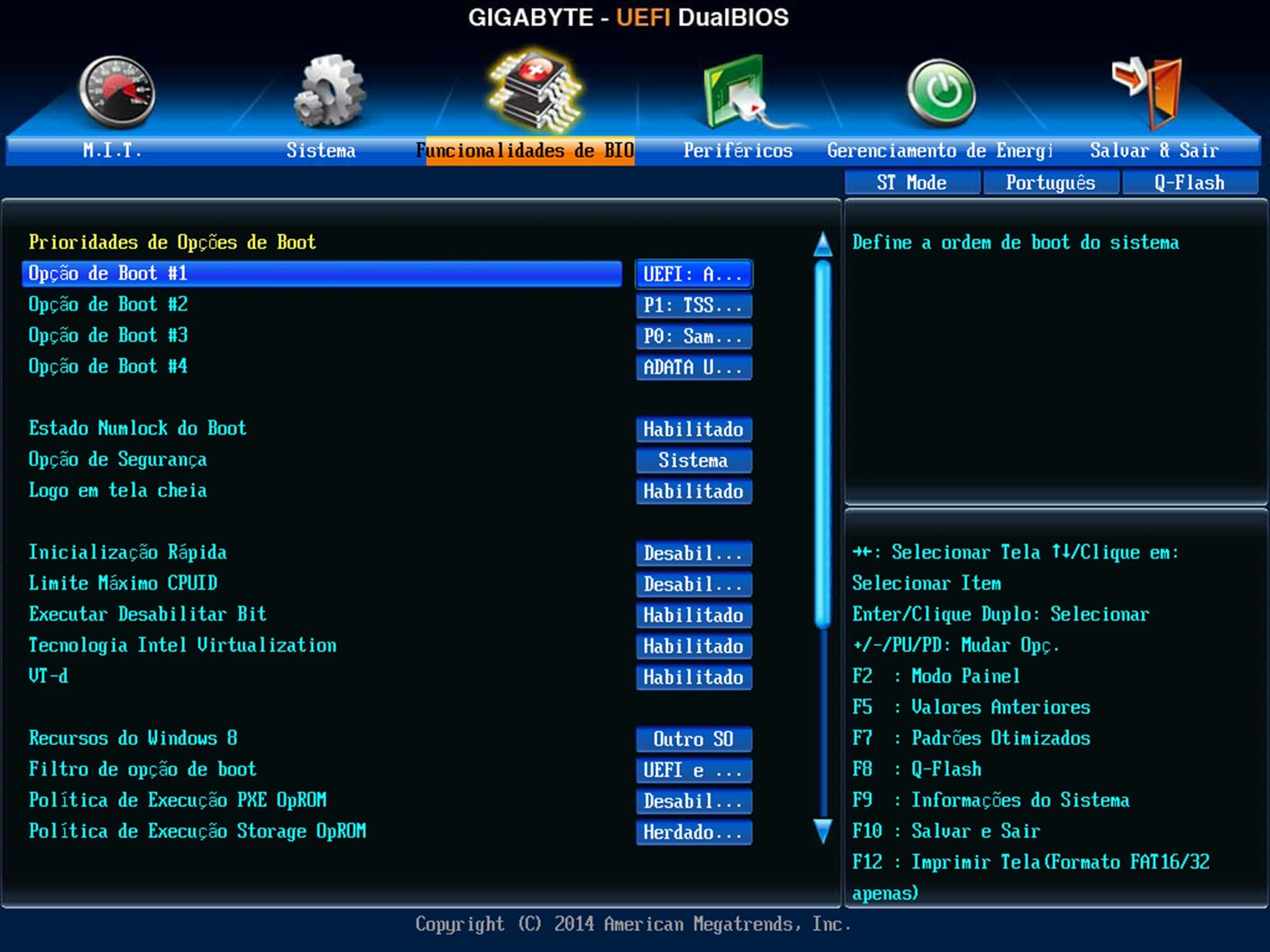Toggle Logo em tela cheia value

[693, 491]
